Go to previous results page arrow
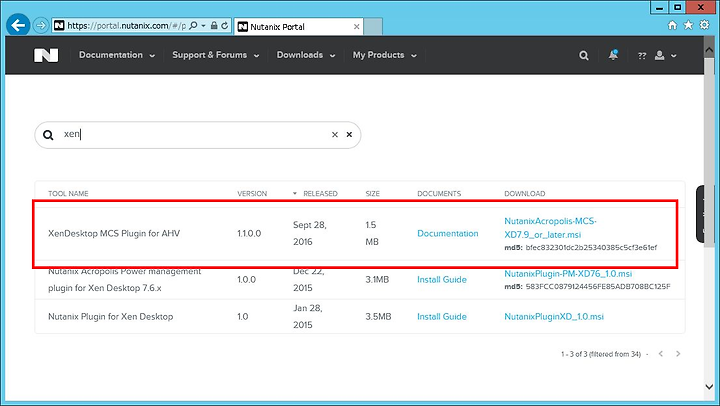The height and width of the screenshot is (406, 720). 661,354
